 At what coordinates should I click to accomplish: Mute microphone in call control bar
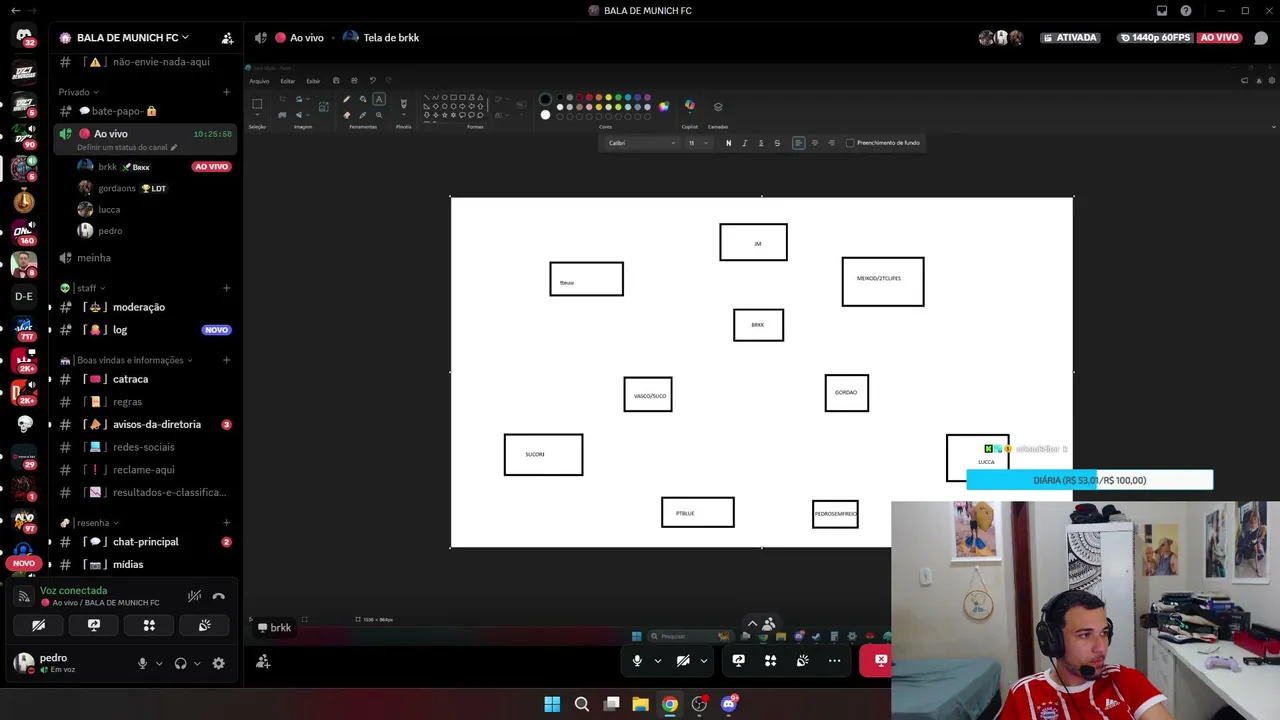point(637,660)
